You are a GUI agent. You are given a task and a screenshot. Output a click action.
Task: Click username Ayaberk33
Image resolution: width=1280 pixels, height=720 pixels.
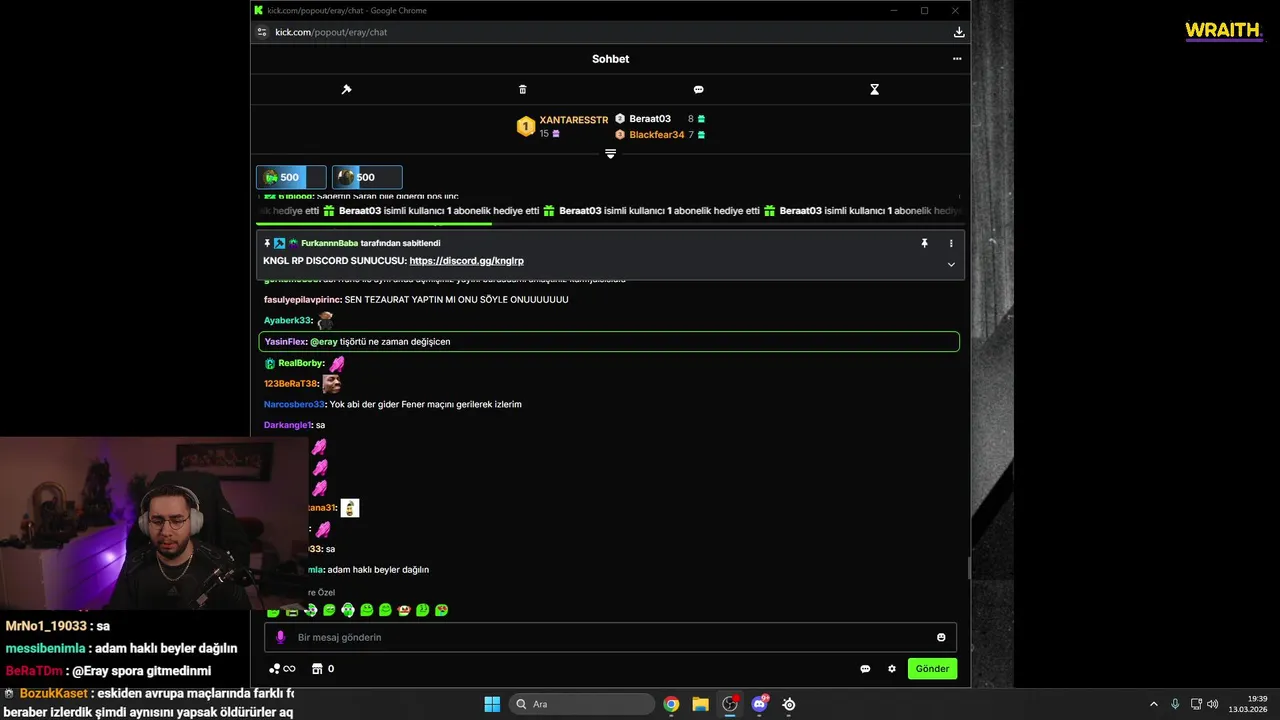[287, 321]
